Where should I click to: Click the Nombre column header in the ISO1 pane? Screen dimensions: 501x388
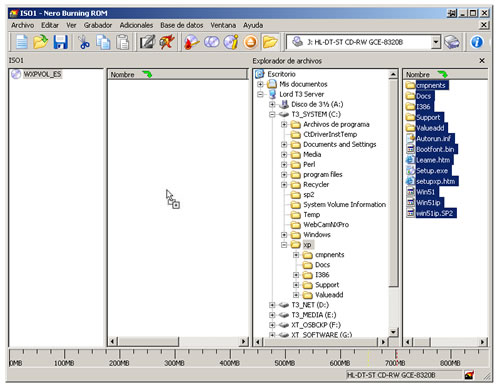178,75
